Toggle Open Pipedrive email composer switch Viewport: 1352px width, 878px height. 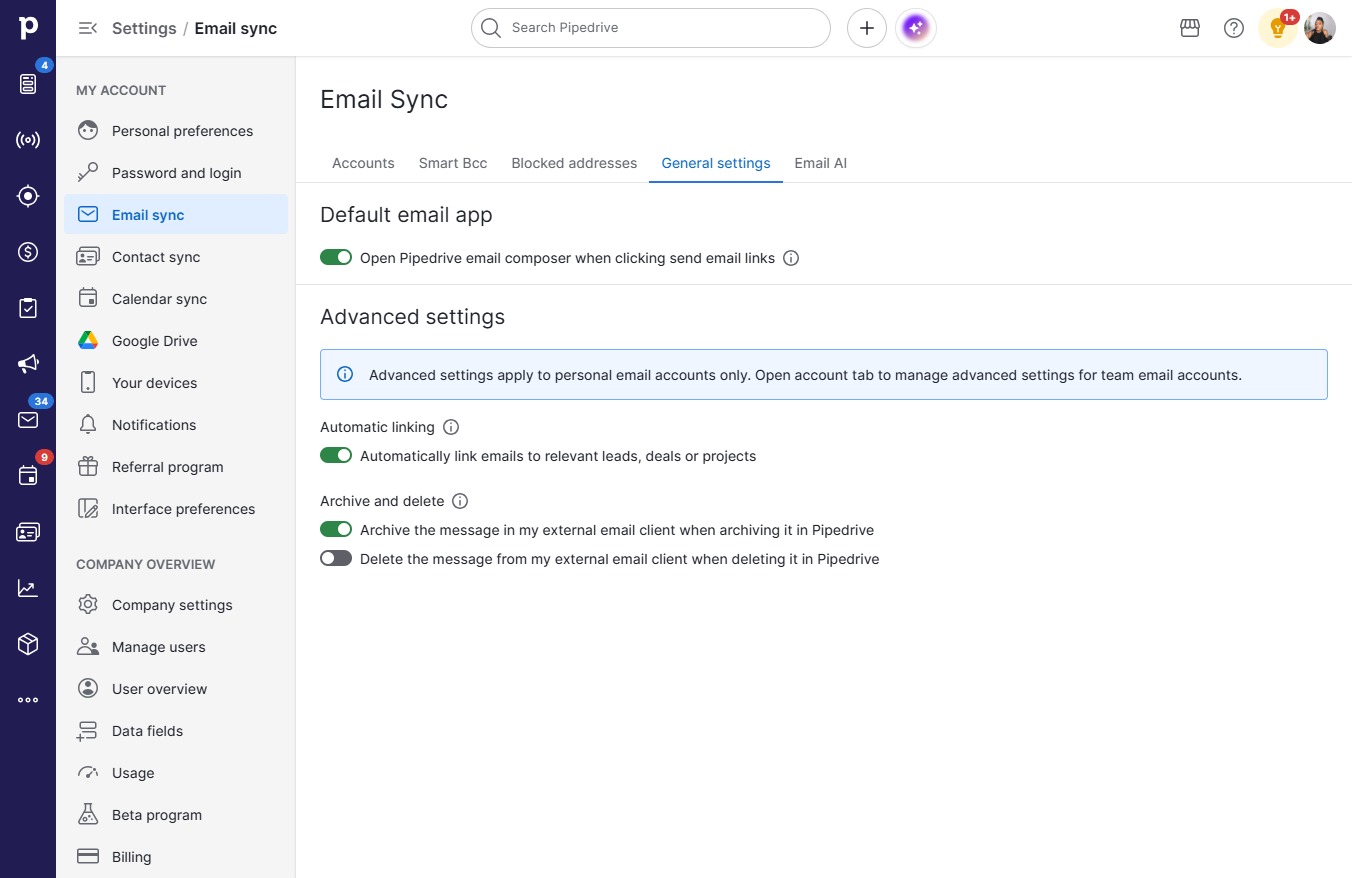[336, 258]
